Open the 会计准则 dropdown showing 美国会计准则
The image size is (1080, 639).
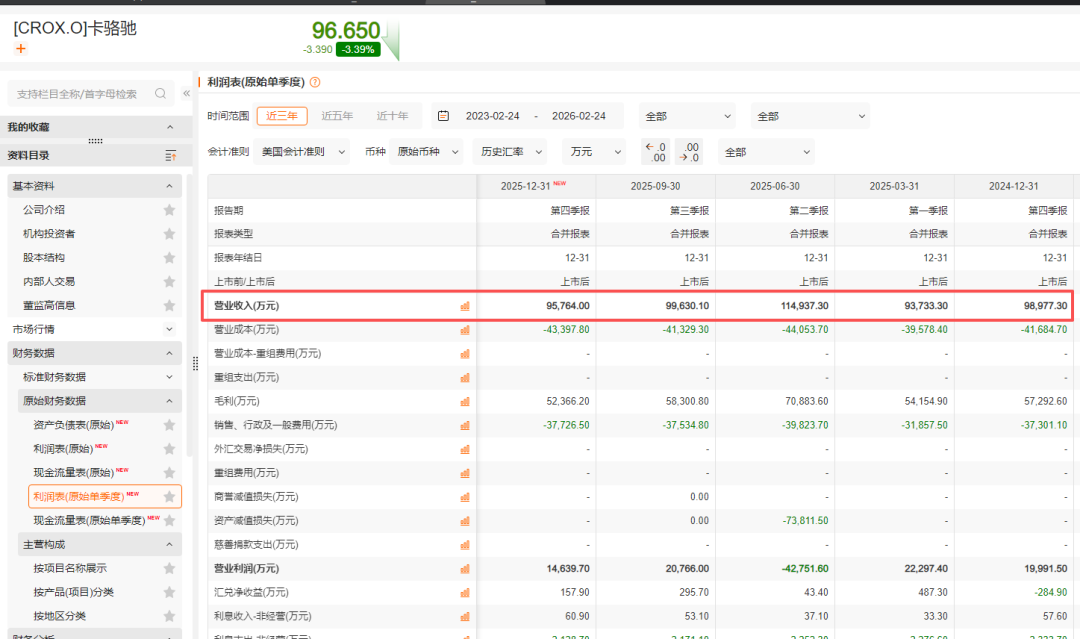[x=303, y=152]
